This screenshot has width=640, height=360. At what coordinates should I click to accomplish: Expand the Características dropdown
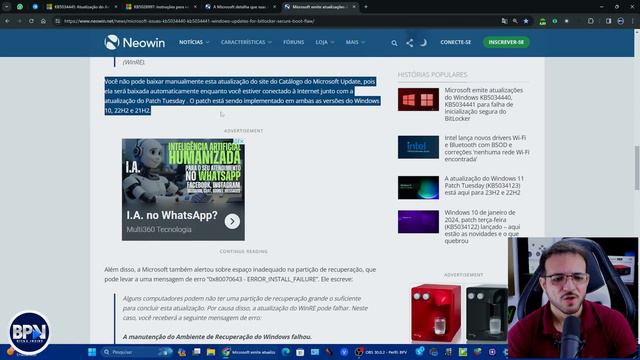246,42
